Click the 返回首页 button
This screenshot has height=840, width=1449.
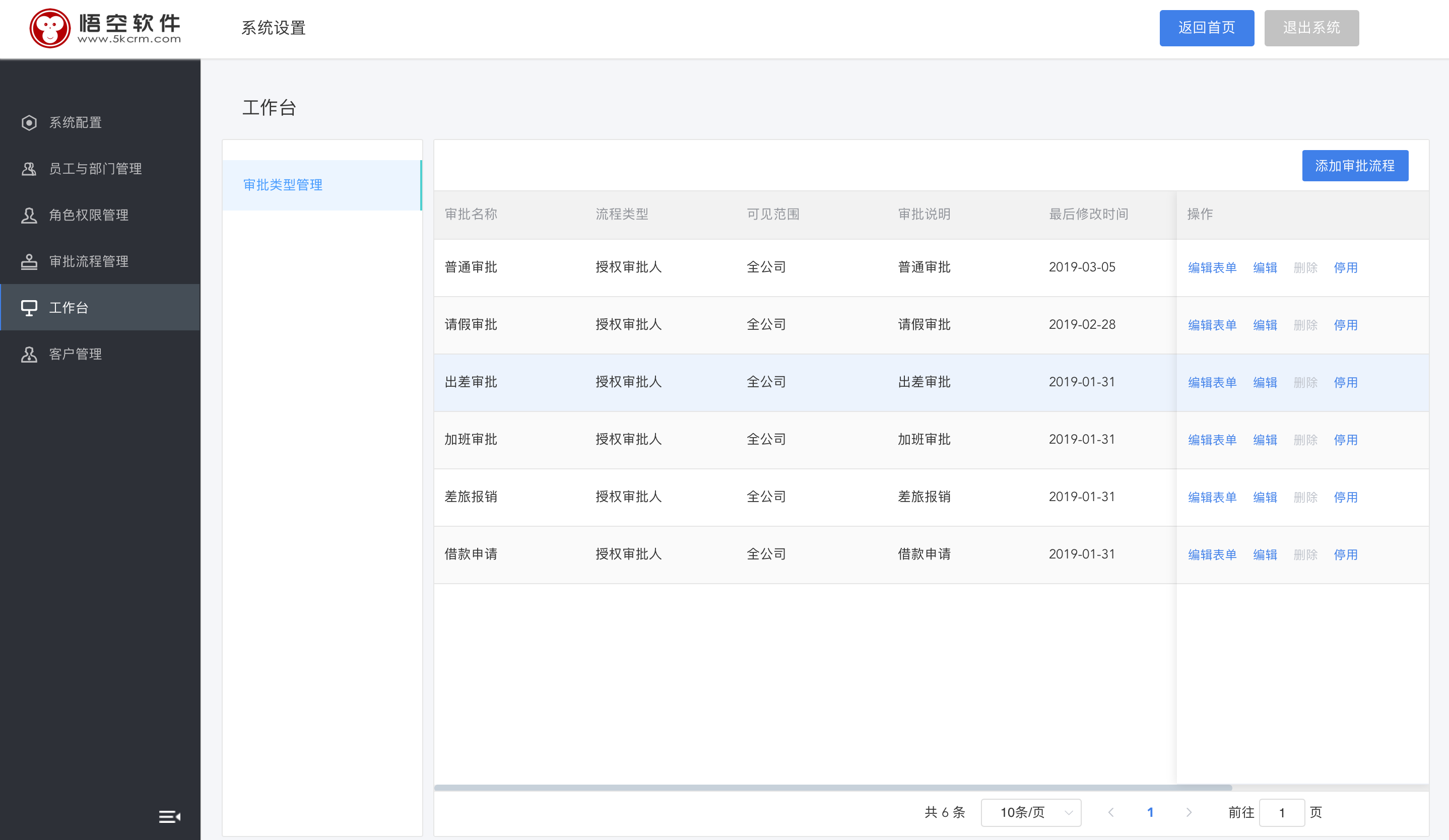click(1206, 28)
